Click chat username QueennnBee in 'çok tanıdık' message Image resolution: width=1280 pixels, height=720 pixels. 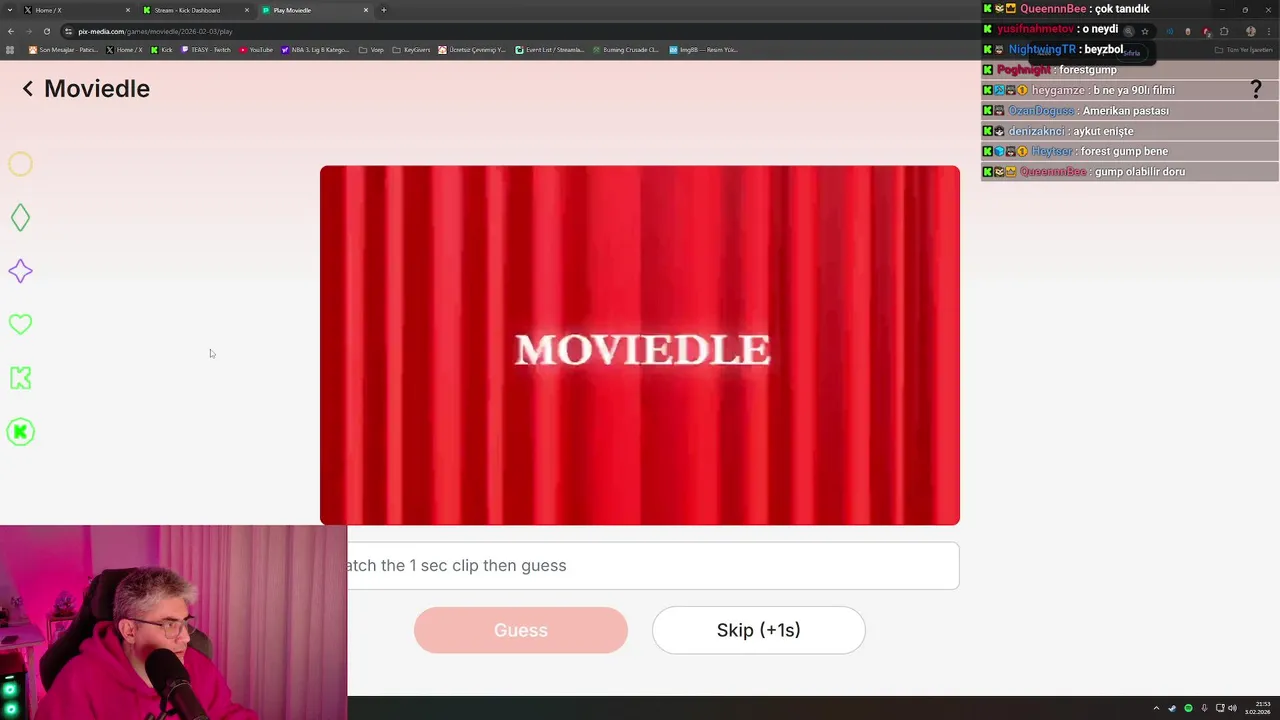pos(1053,9)
